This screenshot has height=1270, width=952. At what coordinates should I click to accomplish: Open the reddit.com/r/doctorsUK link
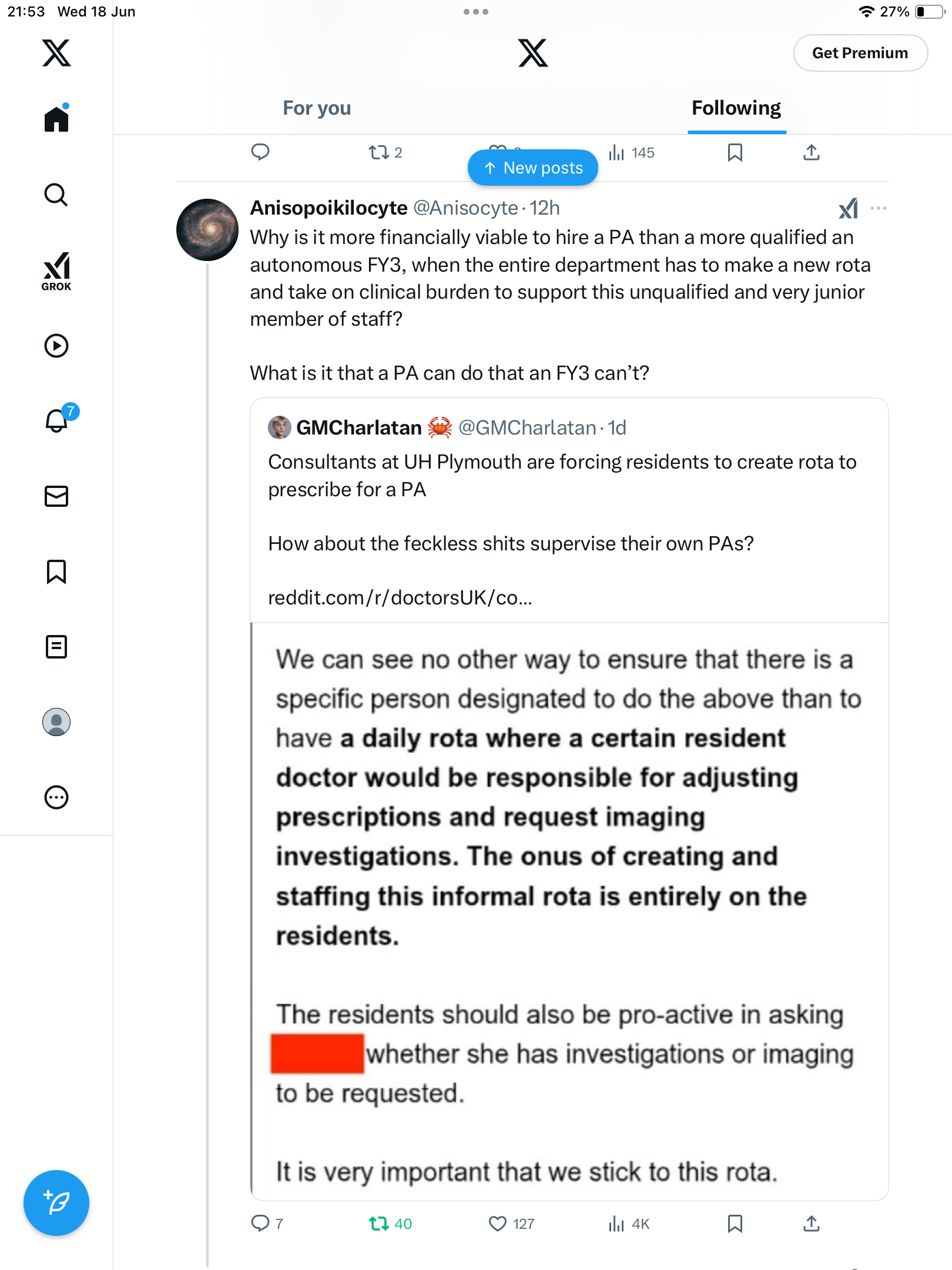[400, 597]
